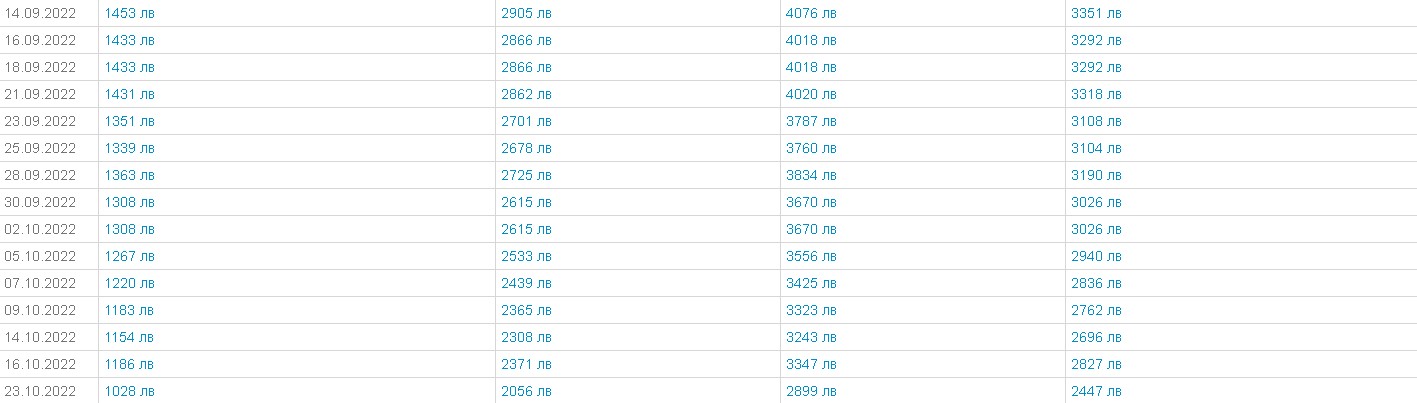Open the 1453 лв price link
This screenshot has width=1417, height=403.
130,14
